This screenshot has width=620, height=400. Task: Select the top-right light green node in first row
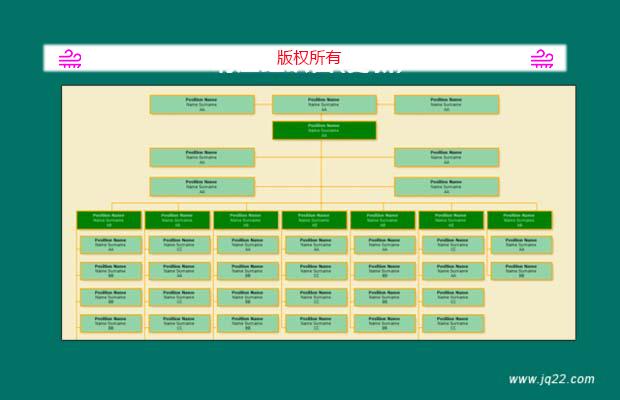pyautogui.click(x=446, y=104)
